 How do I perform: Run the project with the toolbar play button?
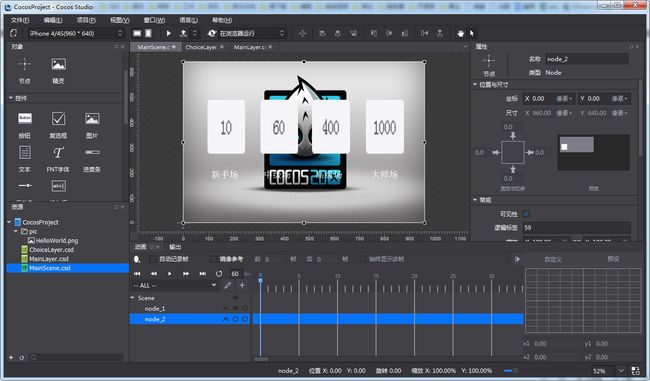[x=168, y=33]
